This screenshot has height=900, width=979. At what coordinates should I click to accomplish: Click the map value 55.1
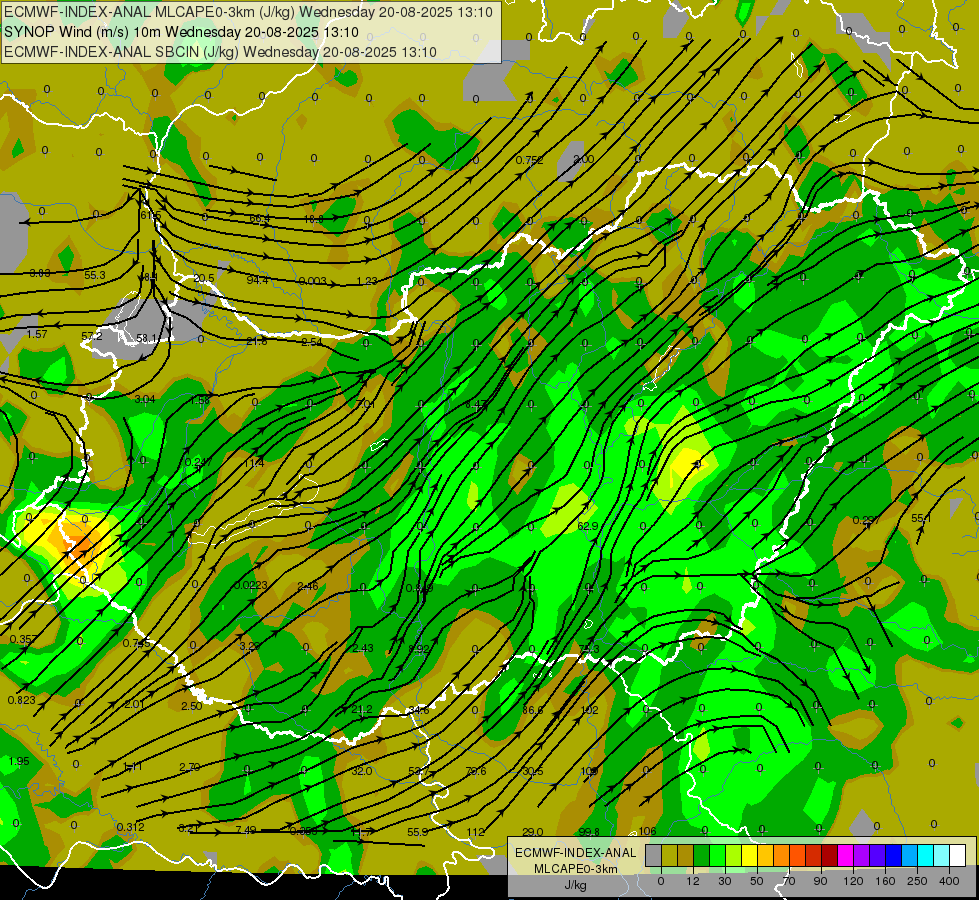pyautogui.click(x=921, y=518)
